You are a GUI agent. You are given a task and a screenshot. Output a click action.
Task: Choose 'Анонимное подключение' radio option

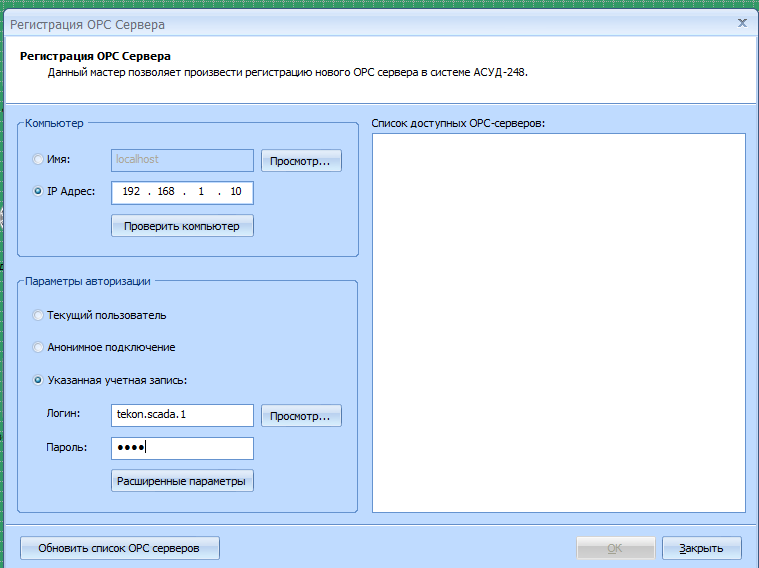(39, 347)
